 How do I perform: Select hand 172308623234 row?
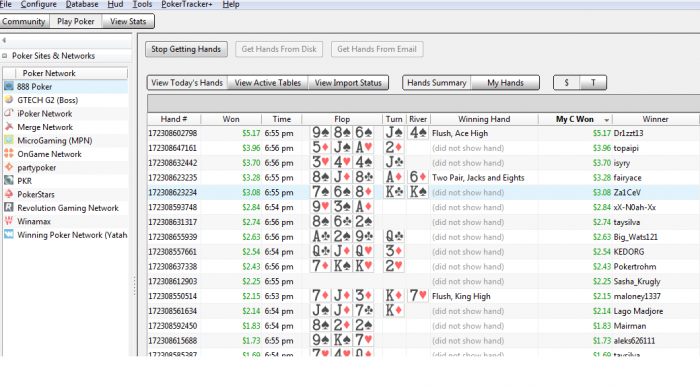(x=423, y=192)
